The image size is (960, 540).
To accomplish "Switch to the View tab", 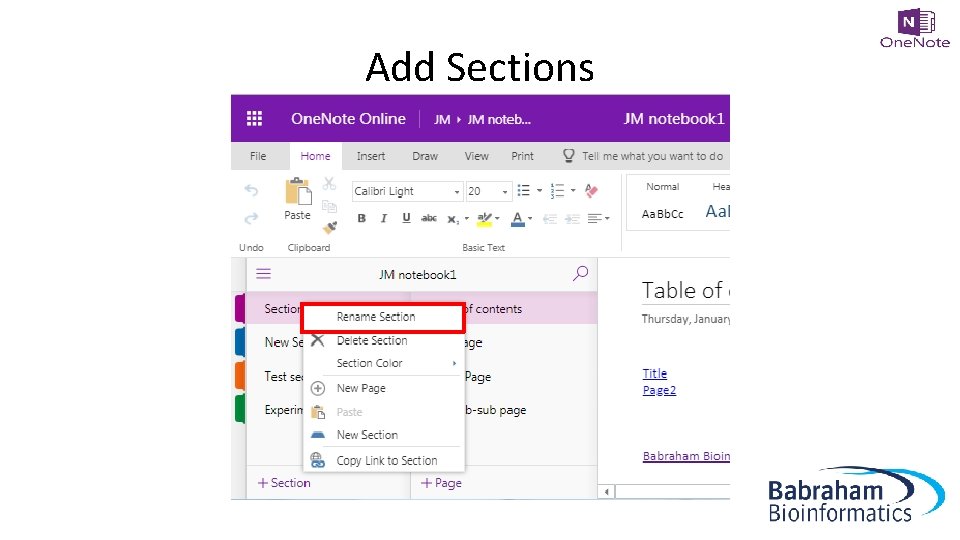I will coord(476,156).
